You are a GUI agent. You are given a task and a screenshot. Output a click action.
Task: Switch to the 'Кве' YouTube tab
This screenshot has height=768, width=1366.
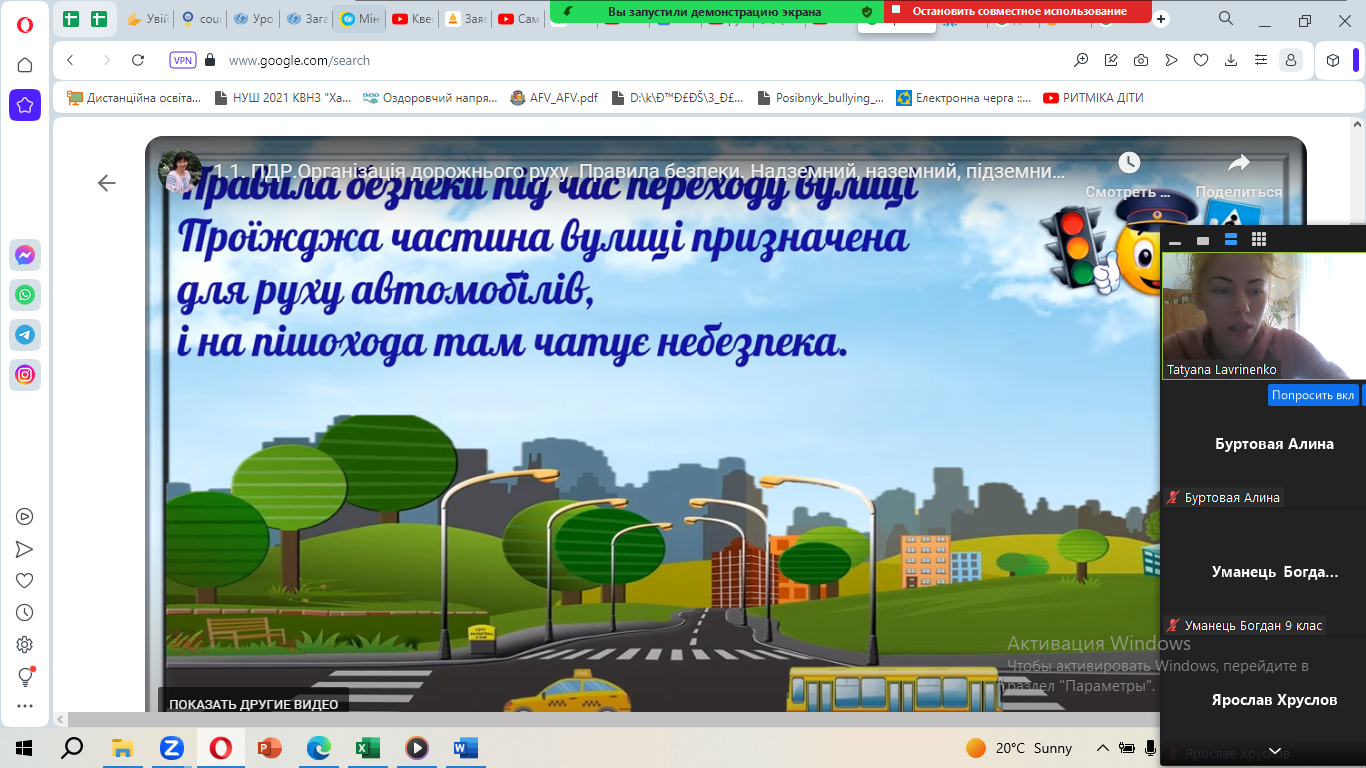tap(411, 19)
